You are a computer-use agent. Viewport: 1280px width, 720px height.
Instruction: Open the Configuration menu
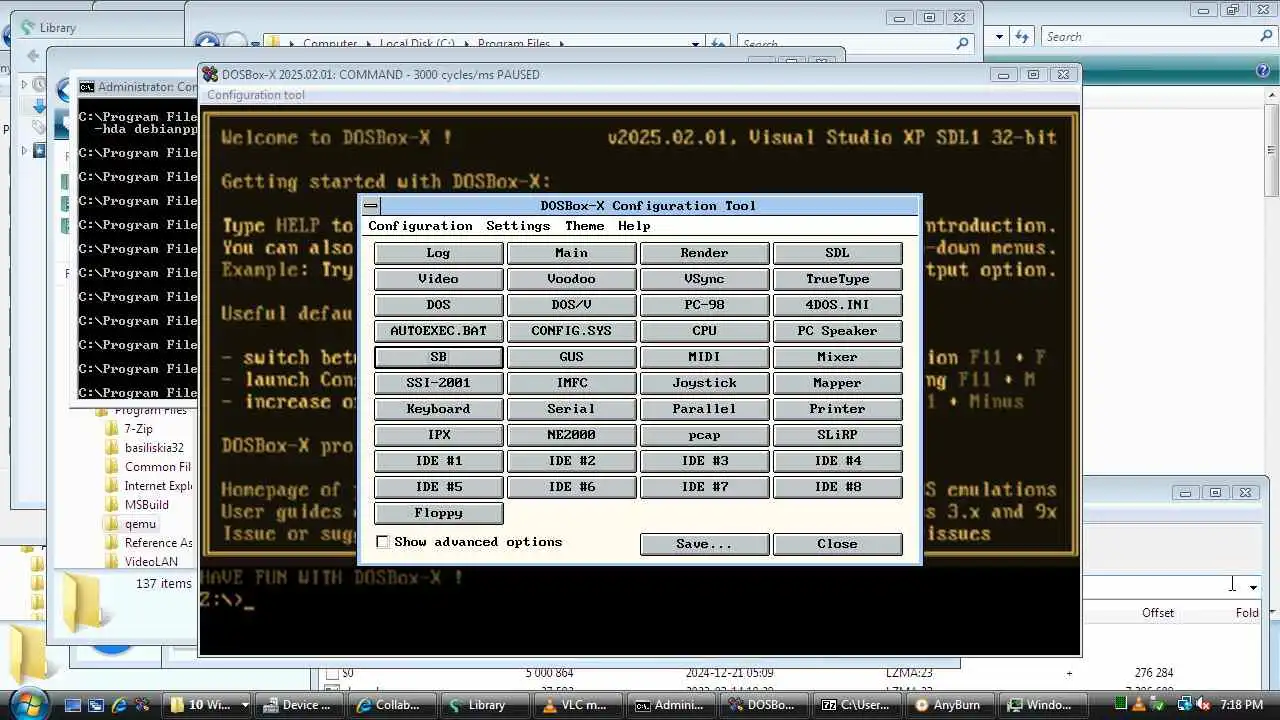coord(420,226)
